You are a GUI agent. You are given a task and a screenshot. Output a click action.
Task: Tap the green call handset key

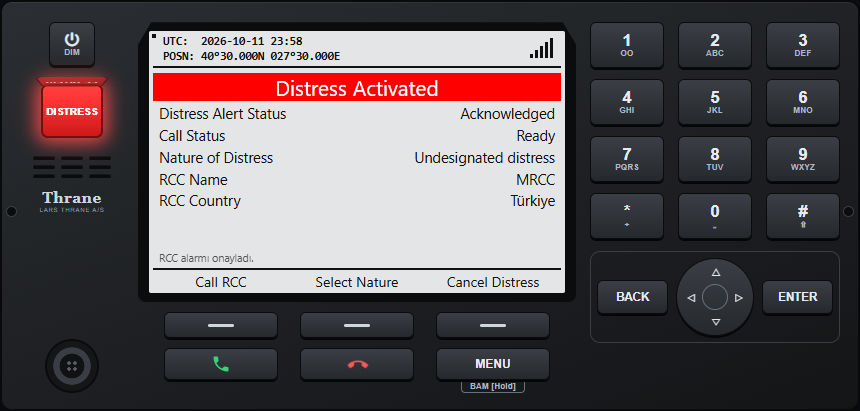pos(221,364)
